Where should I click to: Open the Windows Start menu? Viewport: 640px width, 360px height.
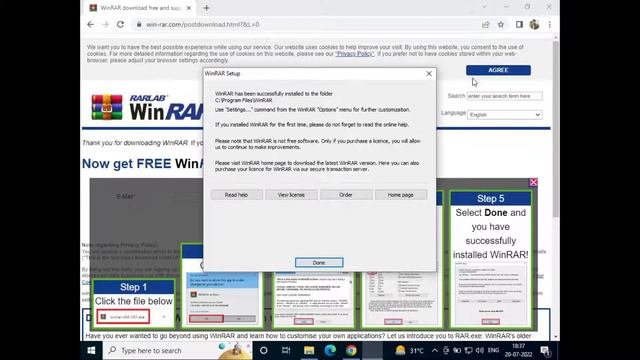point(91,351)
